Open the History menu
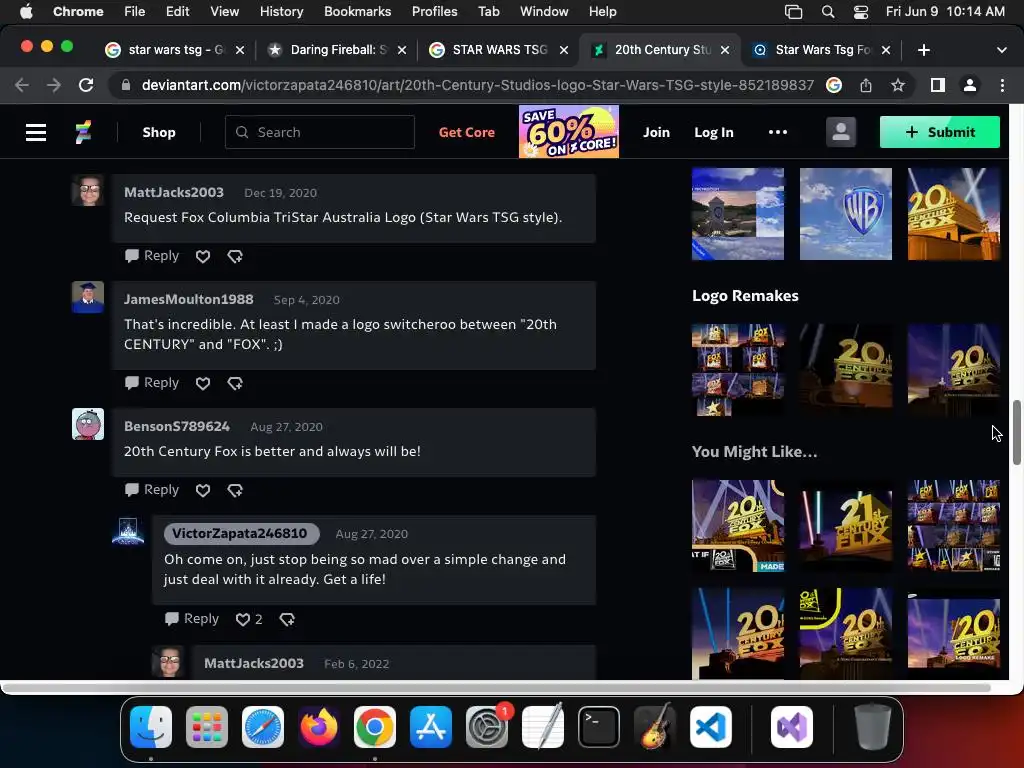 [x=281, y=11]
